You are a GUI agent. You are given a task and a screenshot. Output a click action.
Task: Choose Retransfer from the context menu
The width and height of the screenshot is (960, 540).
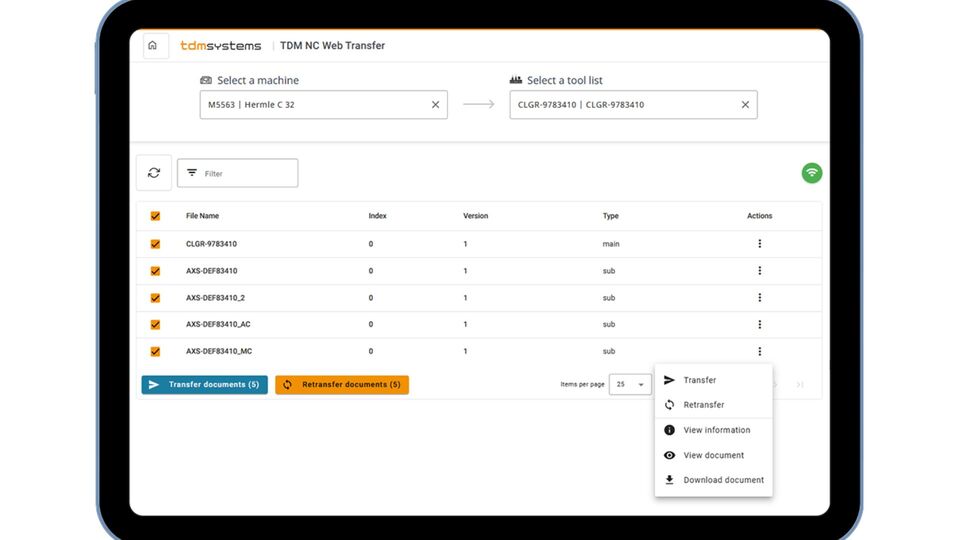tap(703, 405)
